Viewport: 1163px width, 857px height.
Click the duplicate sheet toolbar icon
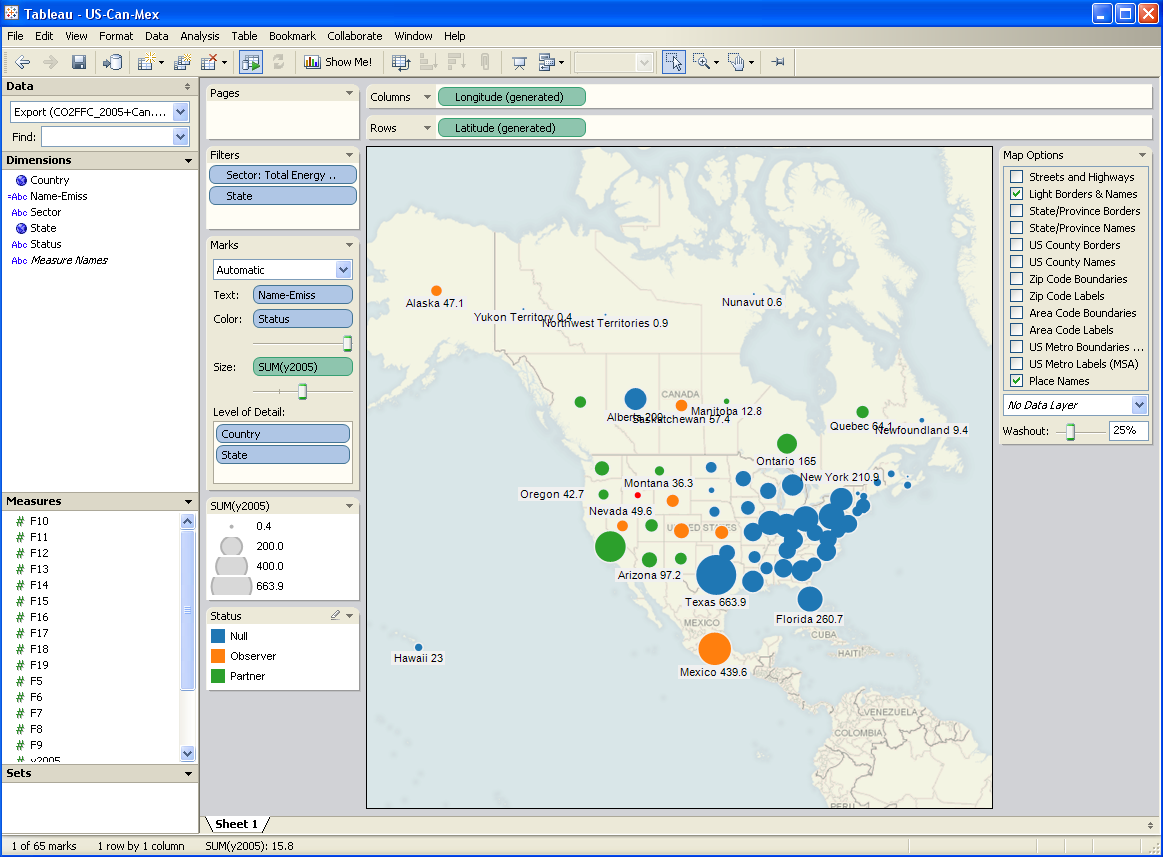click(x=182, y=62)
